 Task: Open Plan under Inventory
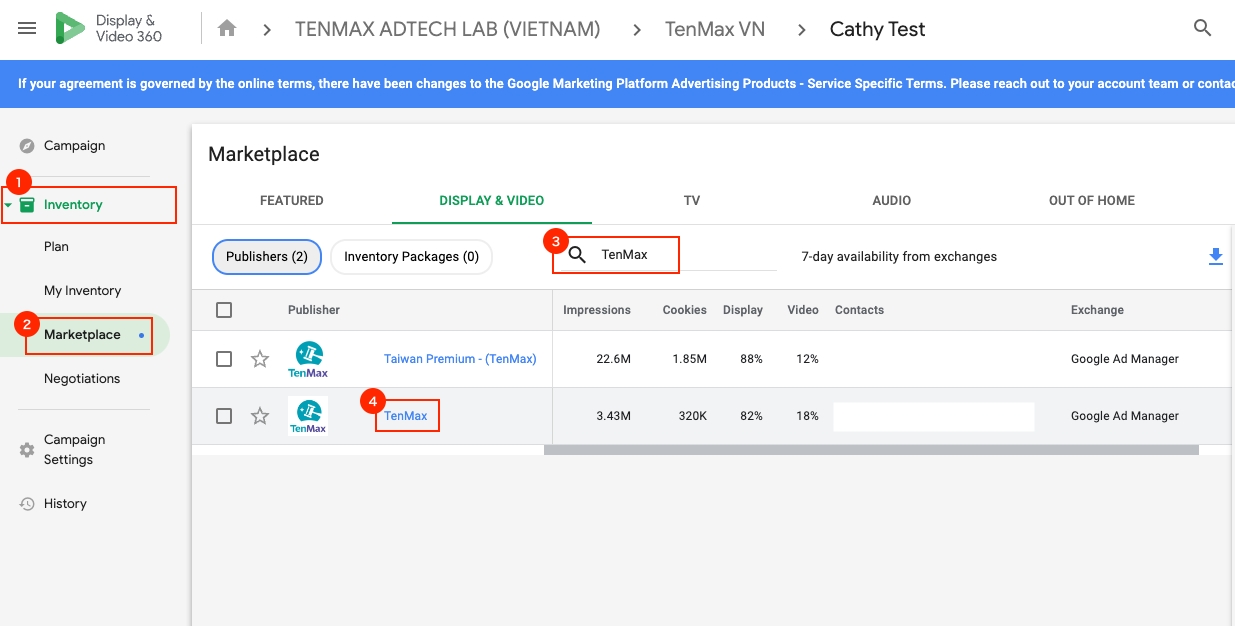56,247
